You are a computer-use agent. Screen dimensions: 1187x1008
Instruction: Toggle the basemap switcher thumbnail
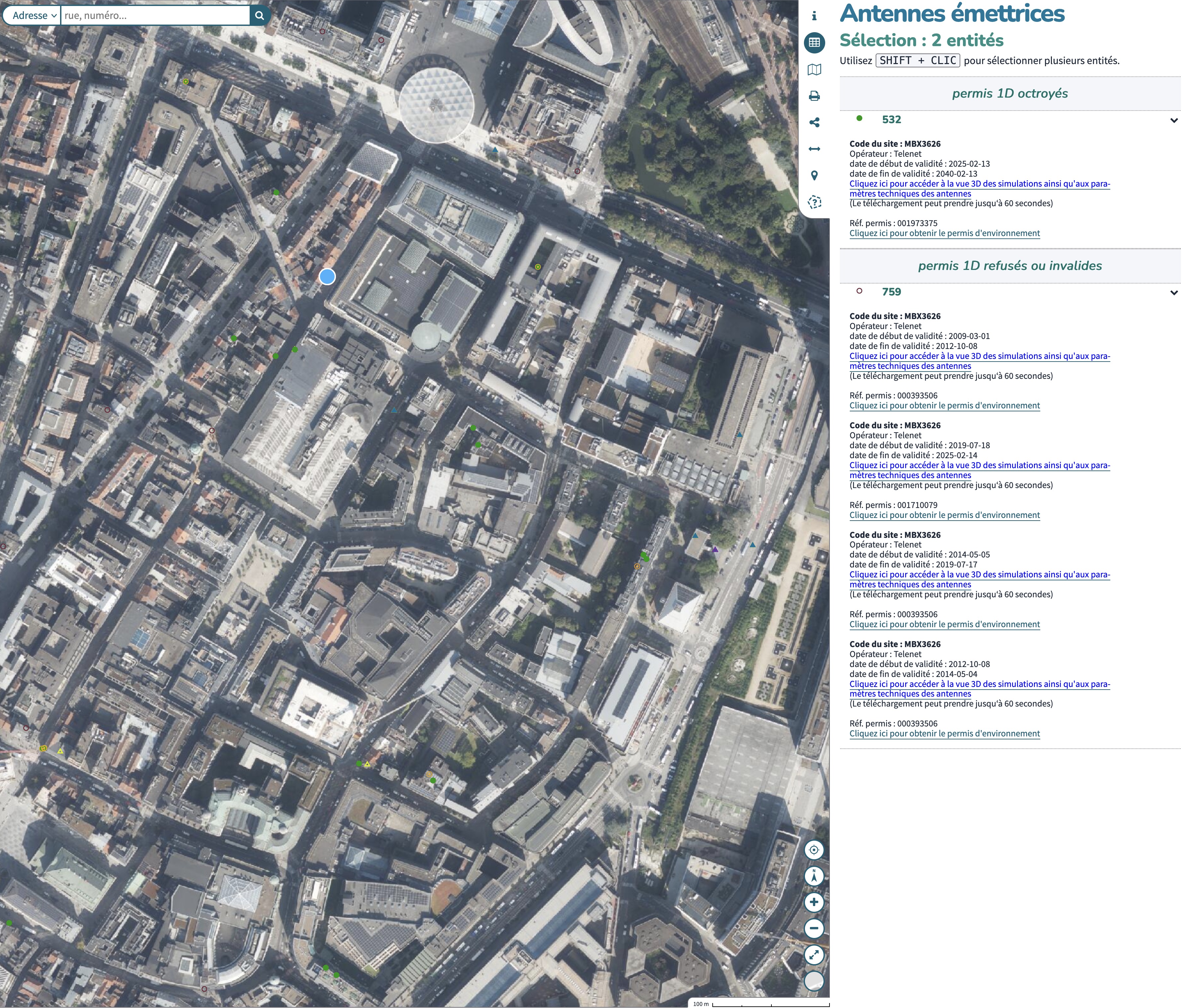814,980
